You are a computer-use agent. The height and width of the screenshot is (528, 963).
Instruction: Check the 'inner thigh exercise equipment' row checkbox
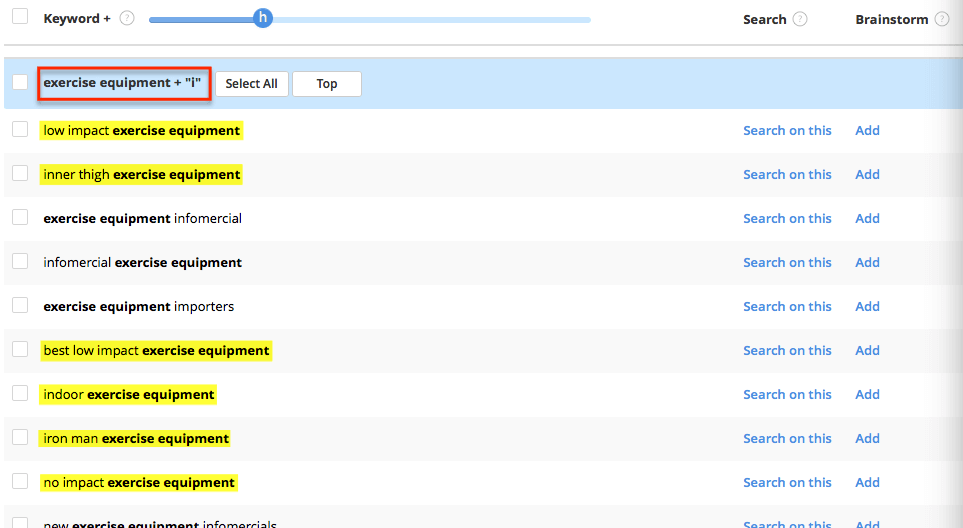20,173
